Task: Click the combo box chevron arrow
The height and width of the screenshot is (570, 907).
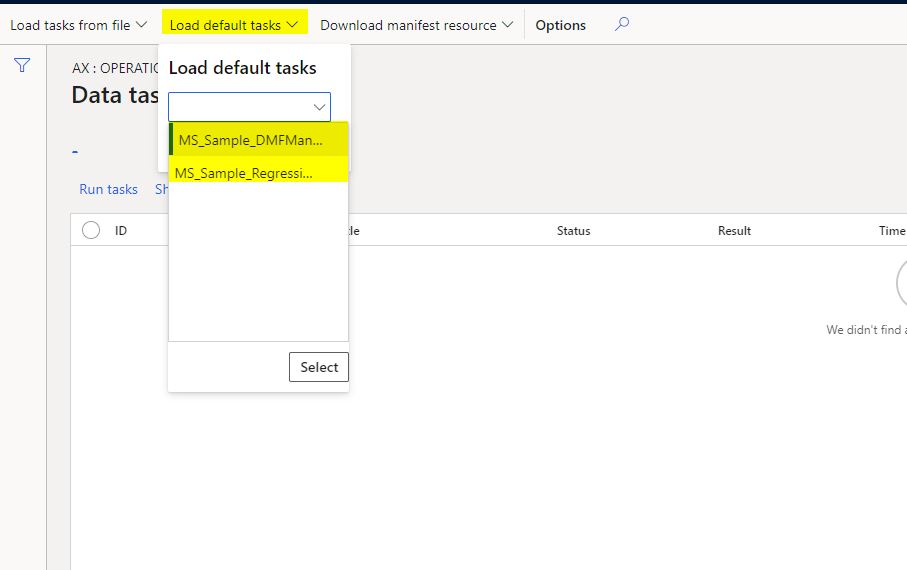Action: (319, 107)
